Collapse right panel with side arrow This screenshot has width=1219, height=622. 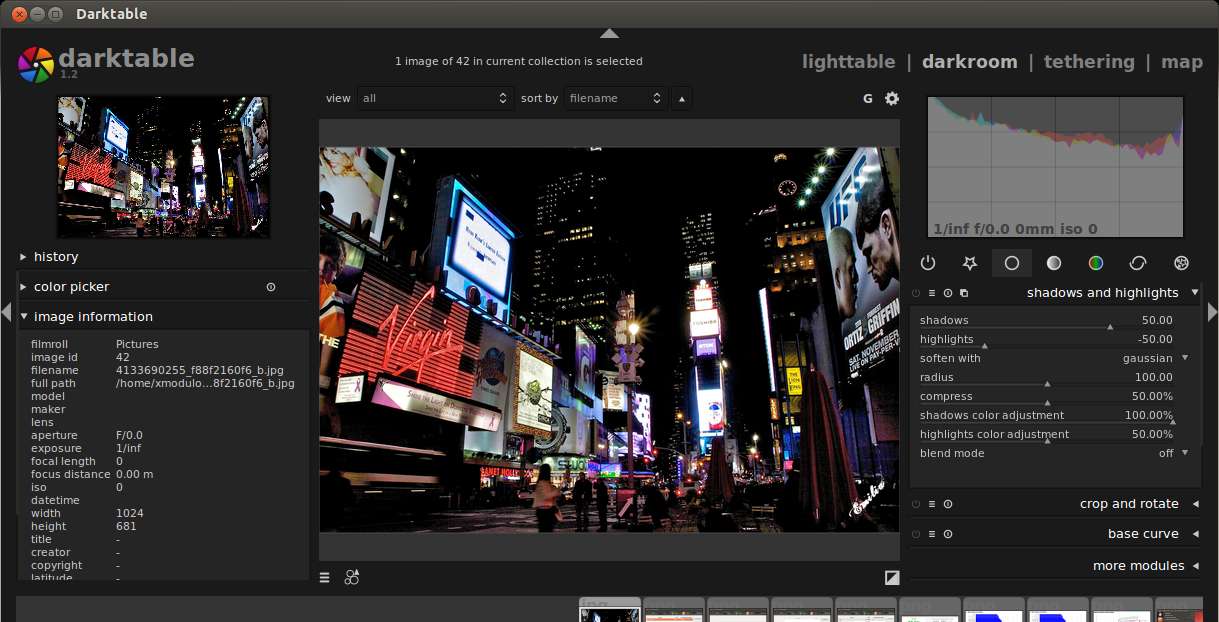(1213, 313)
